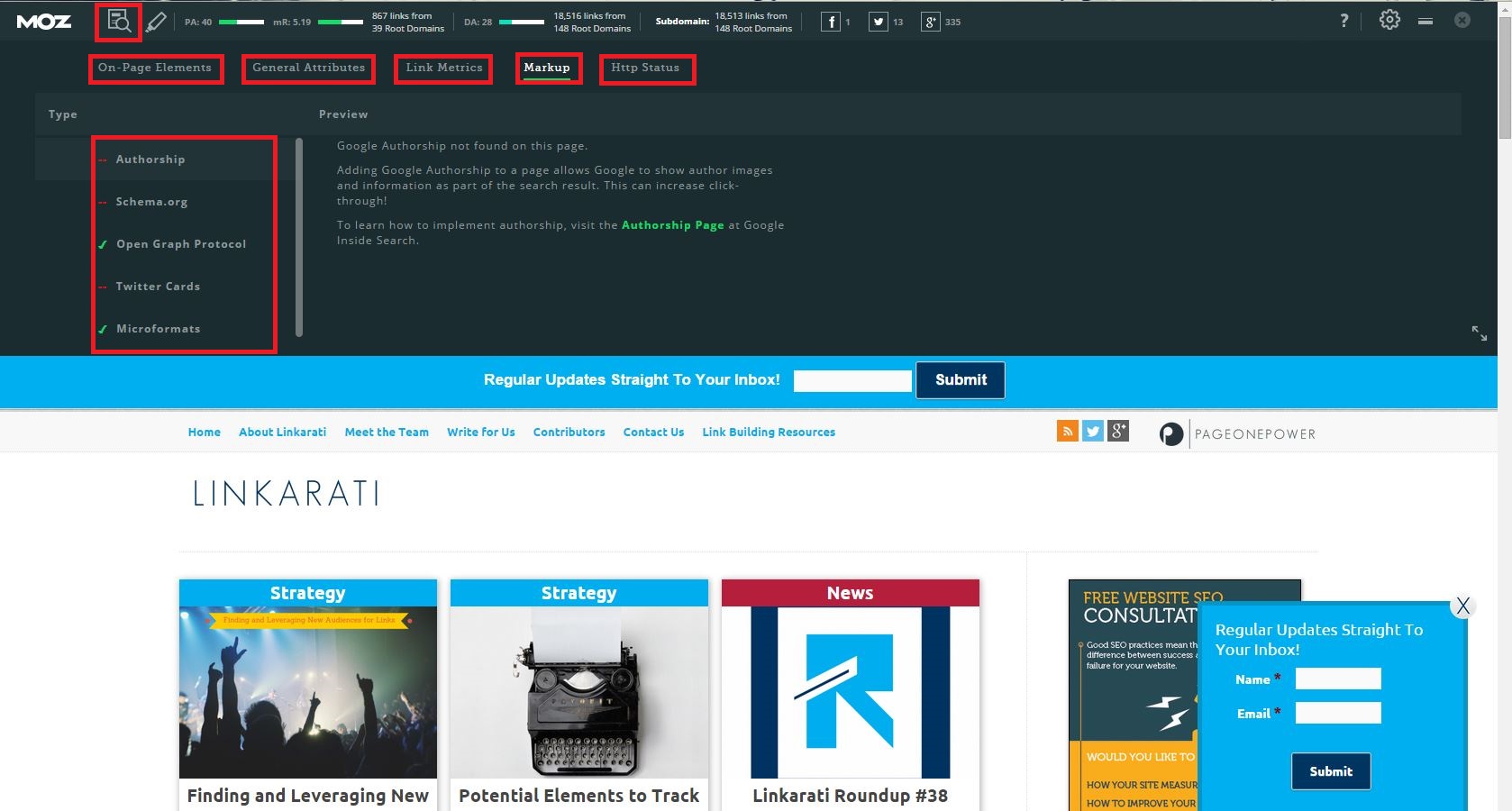Select Open Graph Protocol markup check
The width and height of the screenshot is (1512, 811).
tap(180, 243)
